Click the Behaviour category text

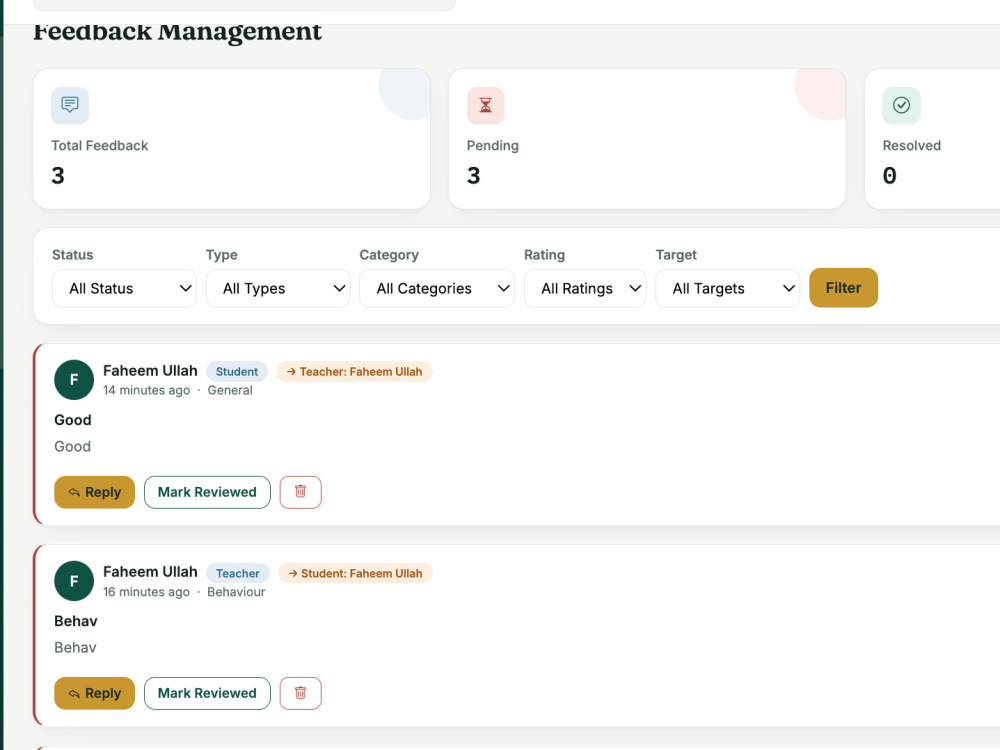236,592
